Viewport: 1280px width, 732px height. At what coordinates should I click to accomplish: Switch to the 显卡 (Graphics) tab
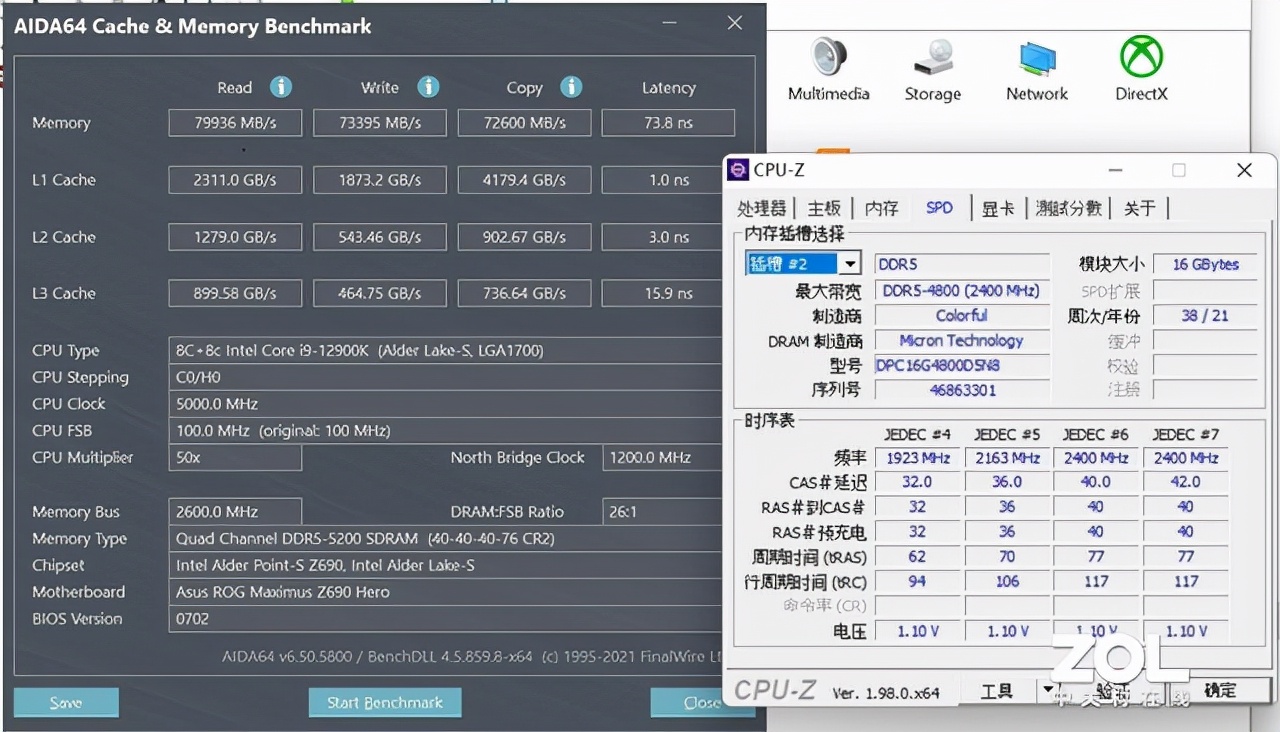pyautogui.click(x=997, y=208)
